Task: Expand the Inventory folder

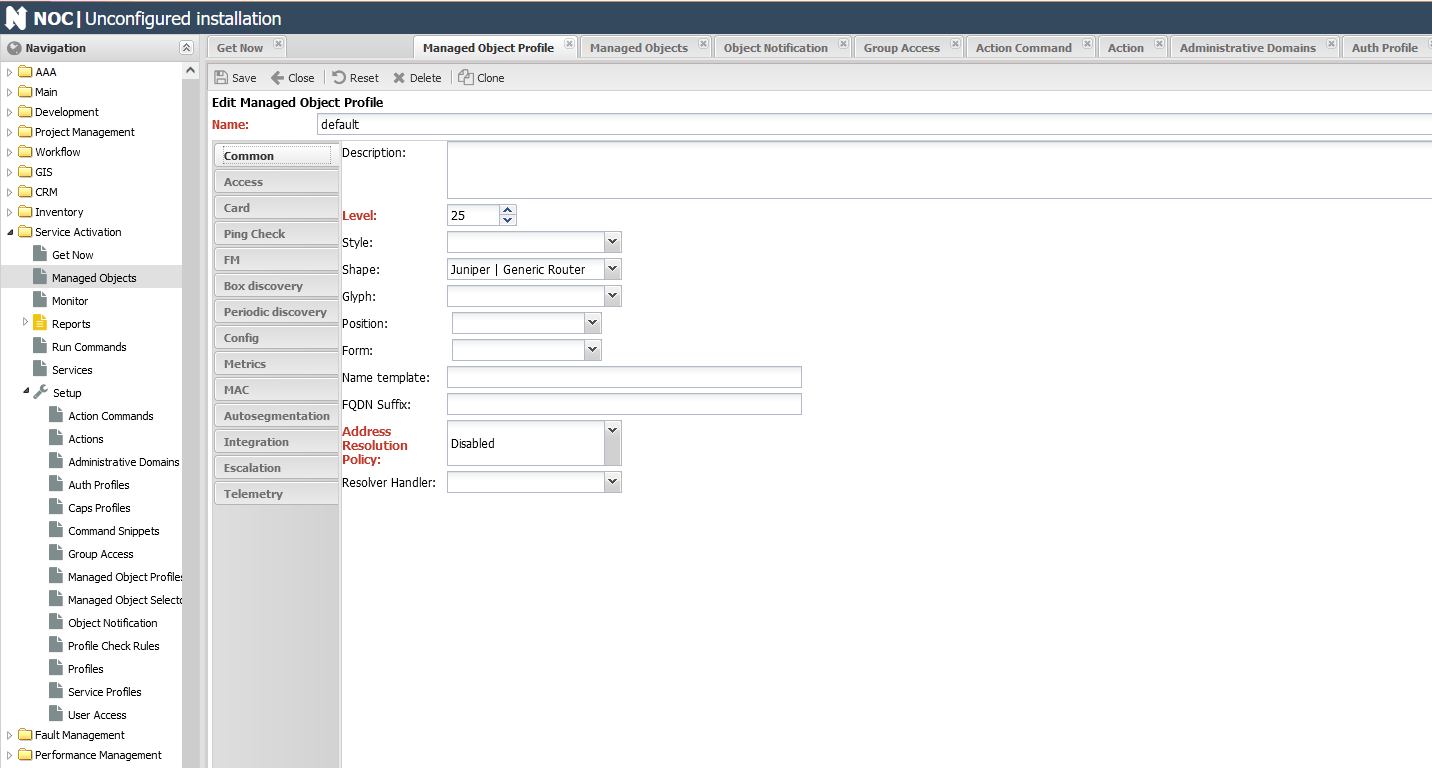Action: [x=10, y=212]
